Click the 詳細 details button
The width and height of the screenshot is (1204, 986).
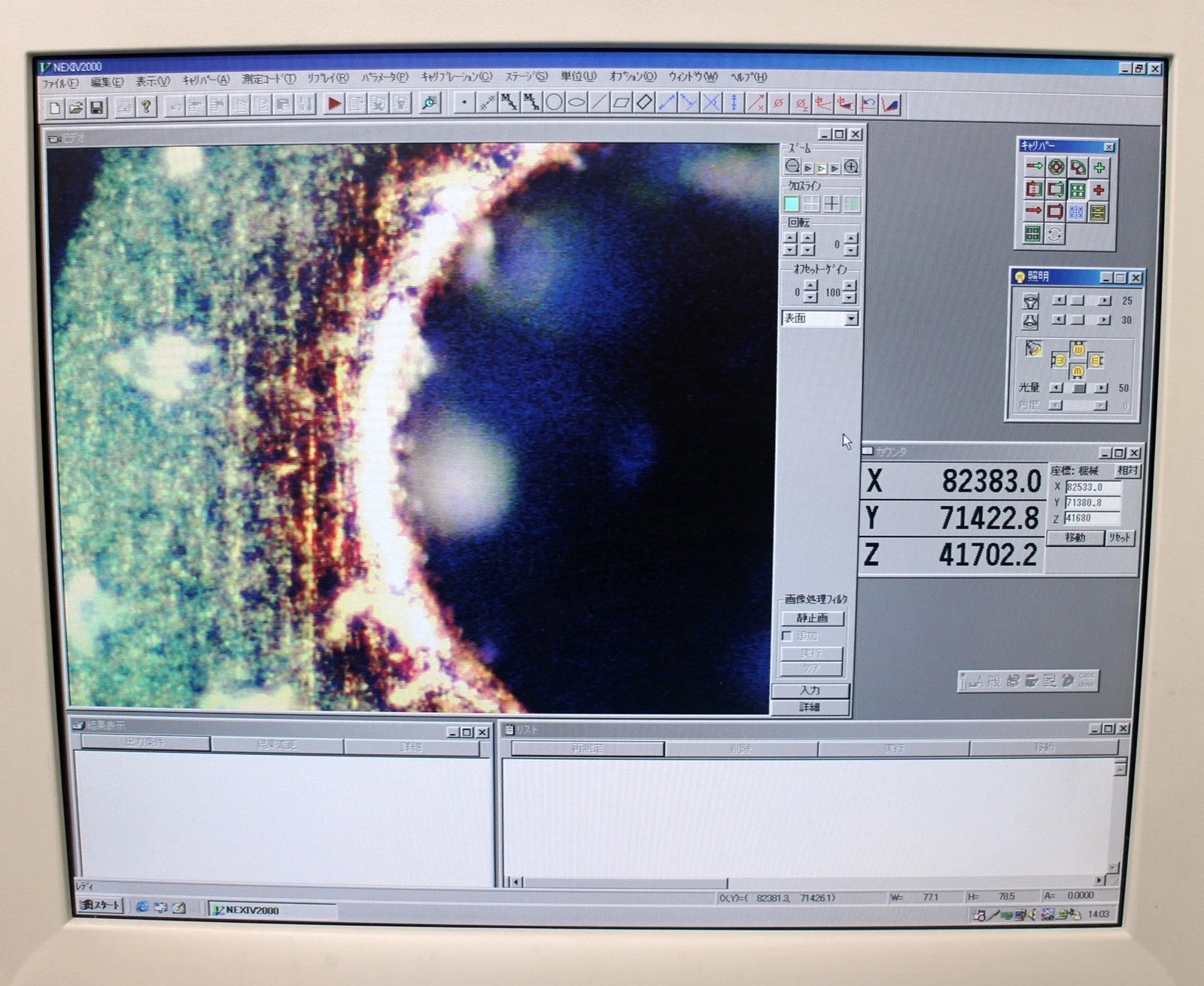[x=810, y=707]
